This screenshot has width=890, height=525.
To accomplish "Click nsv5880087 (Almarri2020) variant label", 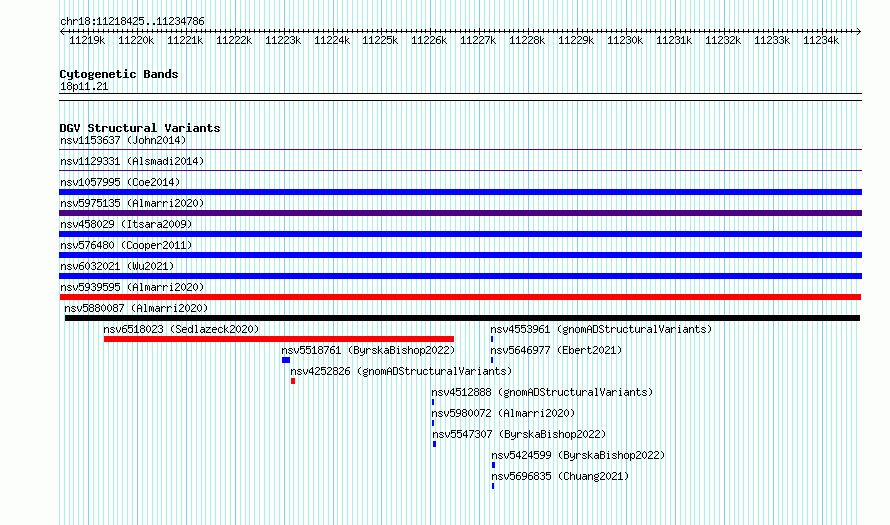I will pos(136,308).
